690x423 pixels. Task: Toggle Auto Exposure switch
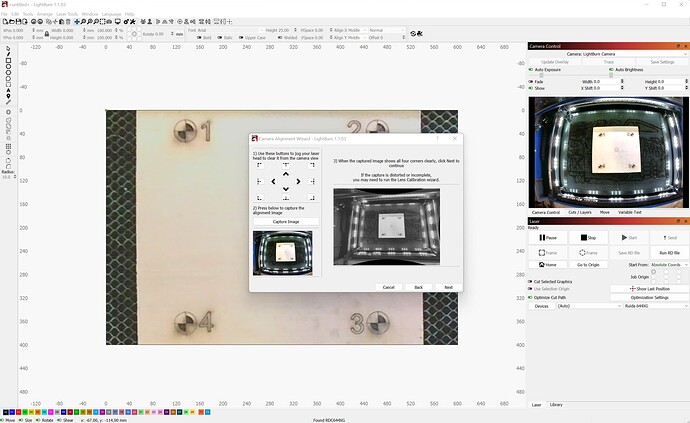[x=531, y=70]
